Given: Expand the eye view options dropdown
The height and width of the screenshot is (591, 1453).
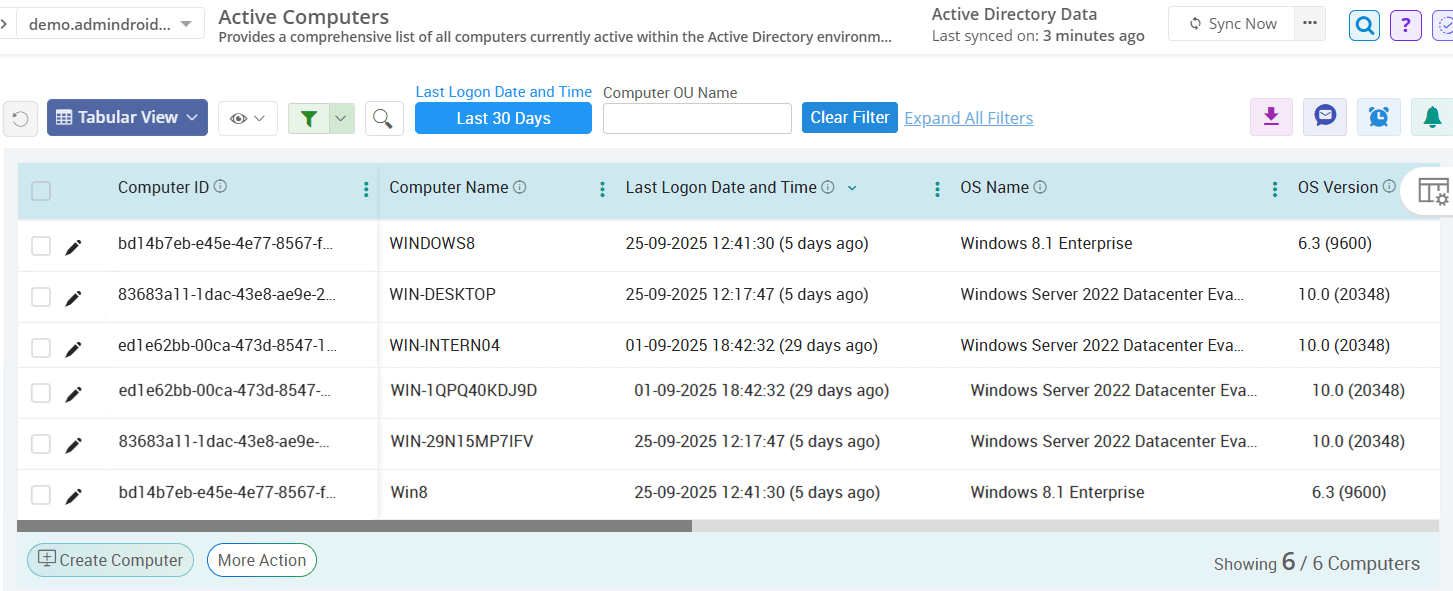Looking at the screenshot, I should 247,117.
